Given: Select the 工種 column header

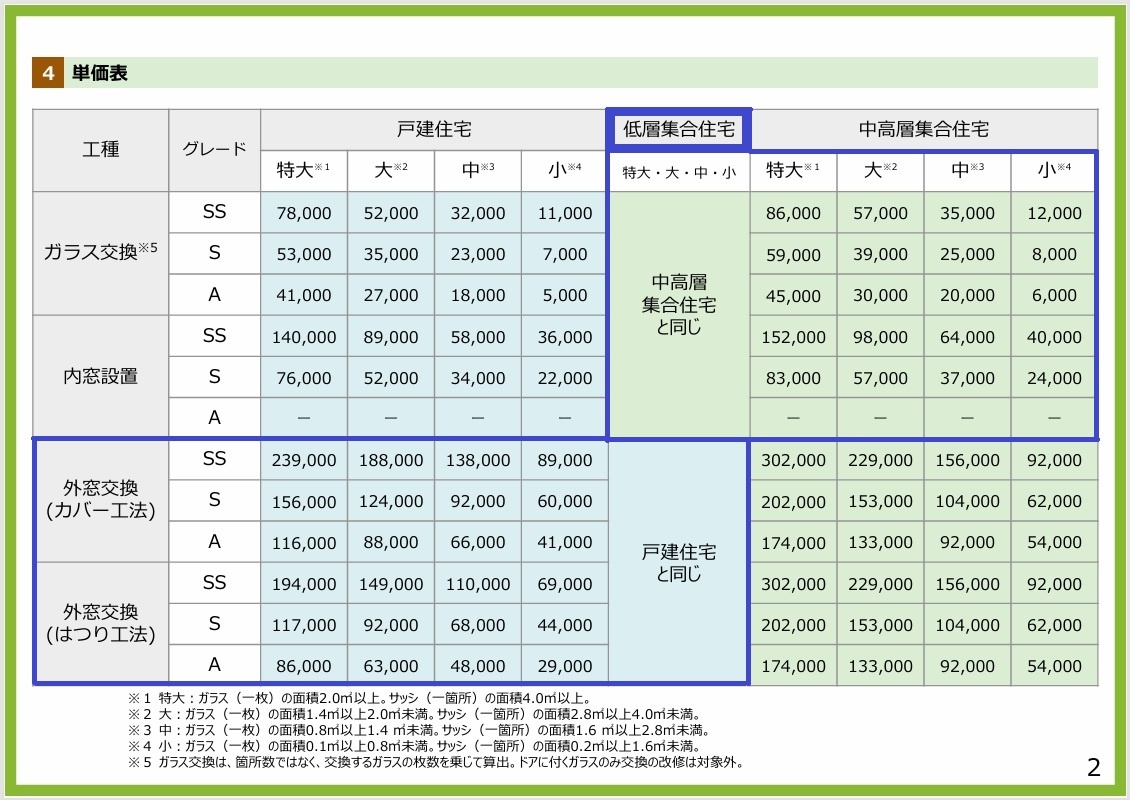Looking at the screenshot, I should tap(101, 150).
